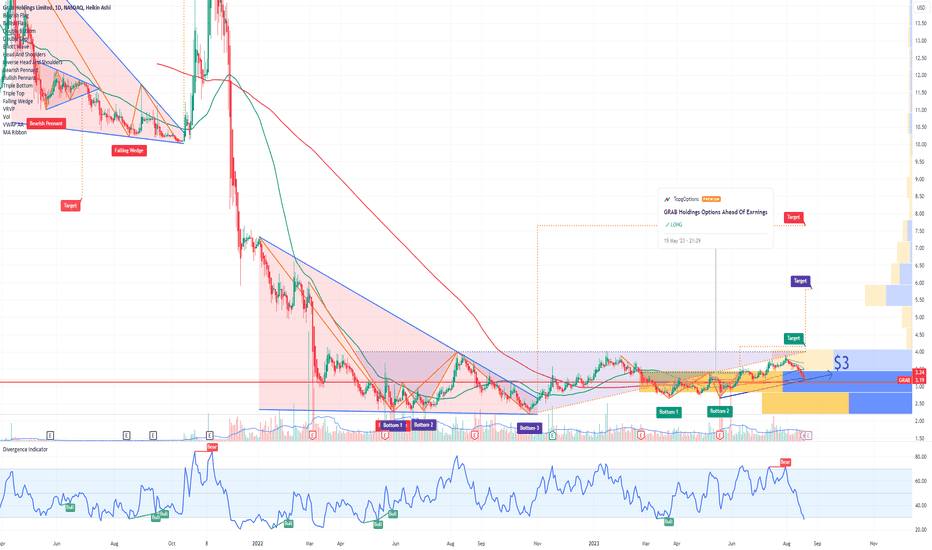Select Vol in the indicator legend
Image resolution: width=932 pixels, height=550 pixels.
click(x=7, y=117)
